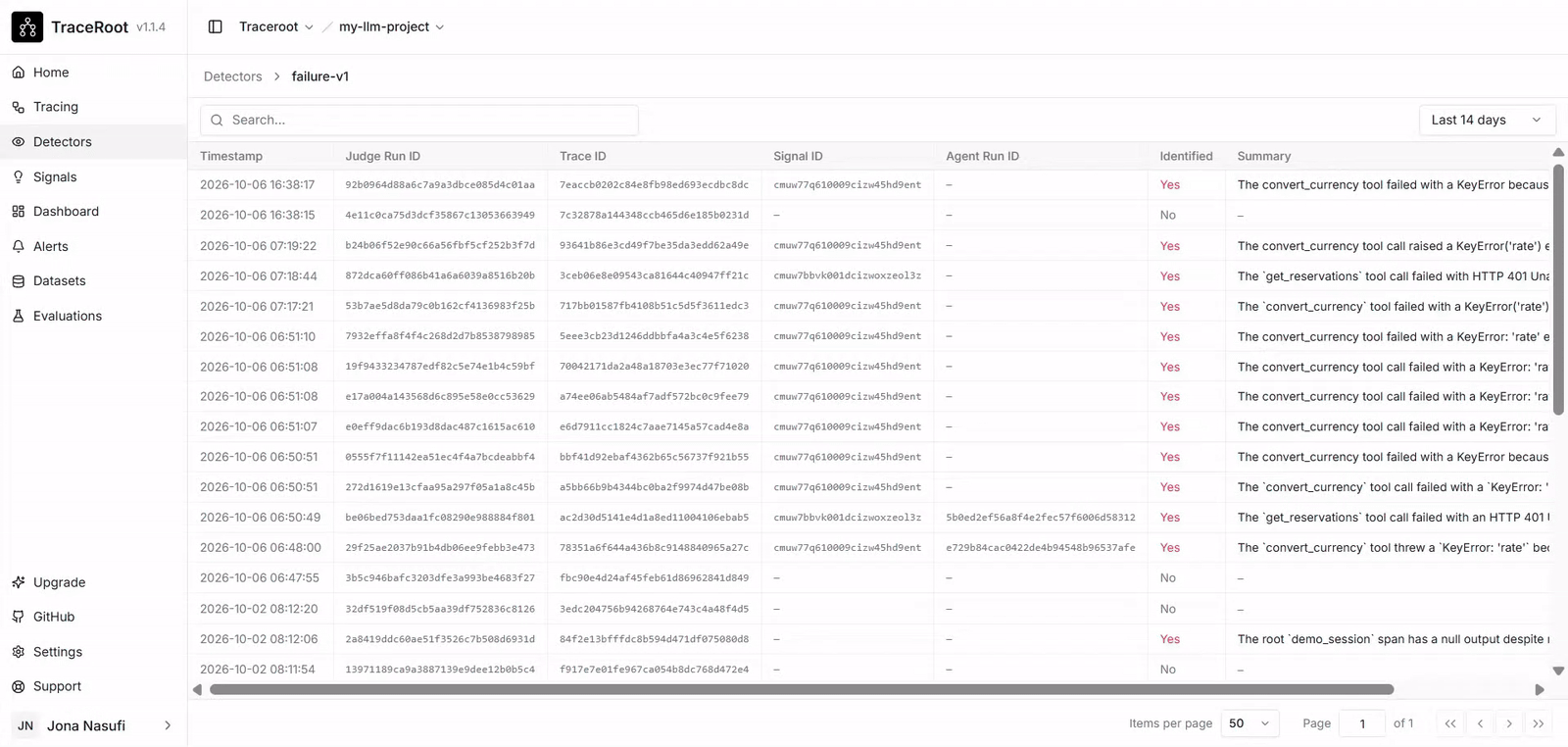Click the Detectors breadcrumb link
Image resolution: width=1568 pixels, height=747 pixels.
(x=233, y=76)
